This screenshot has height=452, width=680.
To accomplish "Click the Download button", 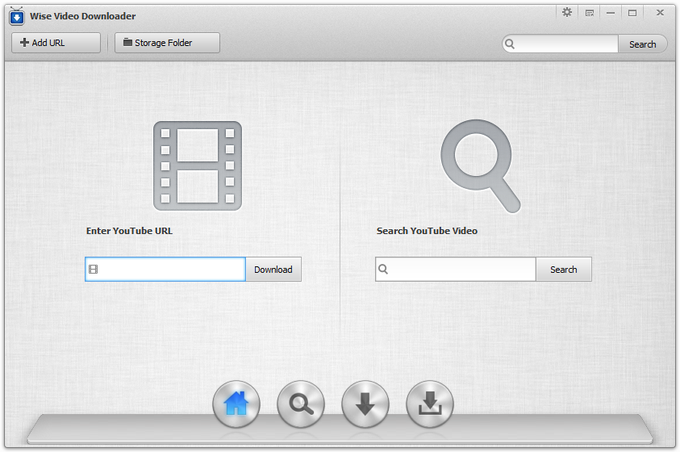I will pos(273,269).
